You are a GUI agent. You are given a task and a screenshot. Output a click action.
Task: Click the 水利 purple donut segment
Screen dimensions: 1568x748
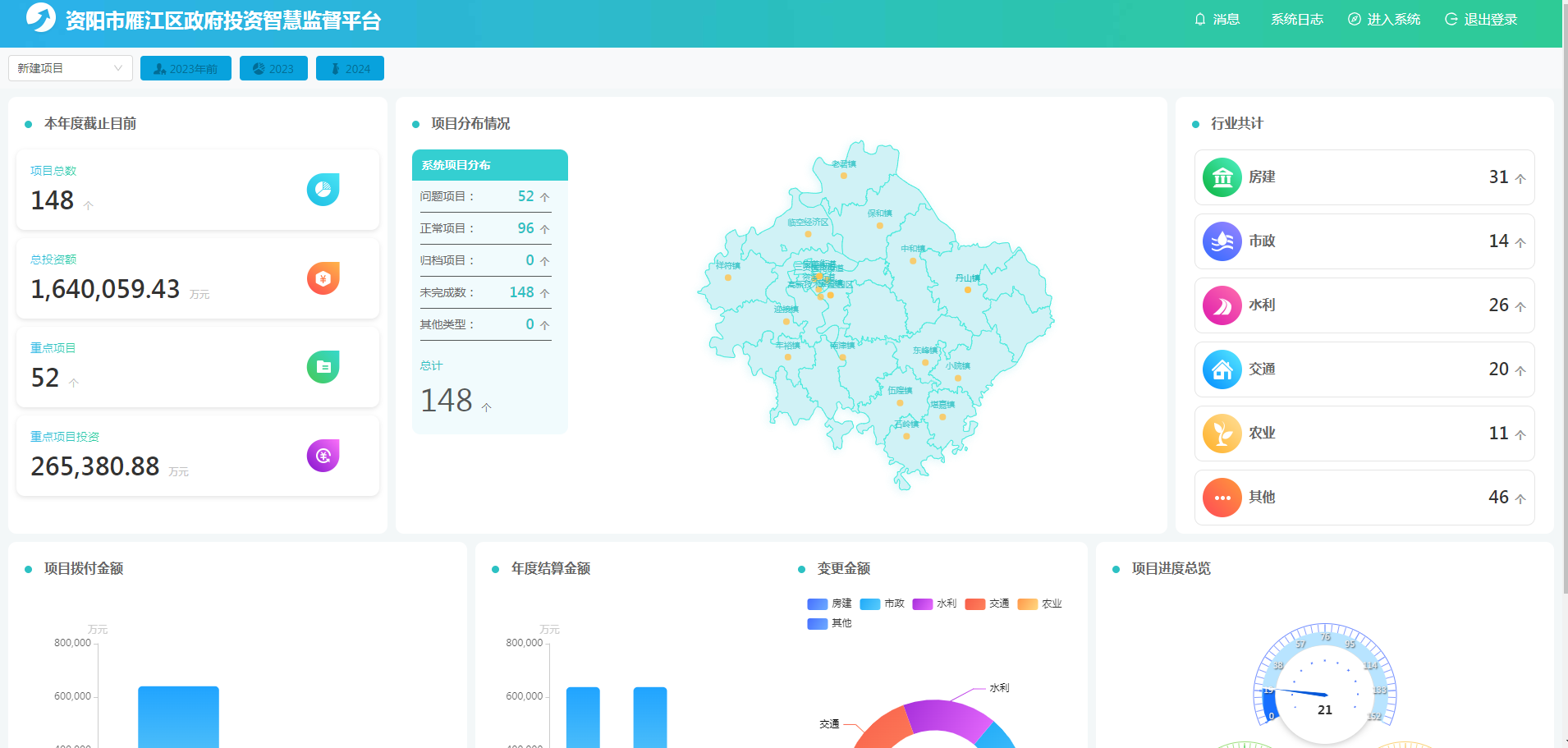coord(948,716)
